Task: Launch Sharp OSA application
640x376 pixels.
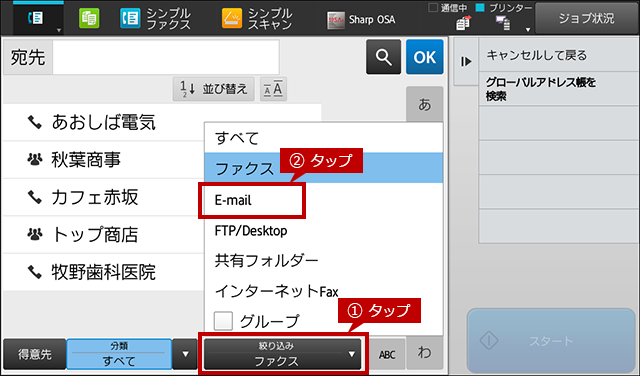Action: 361,19
